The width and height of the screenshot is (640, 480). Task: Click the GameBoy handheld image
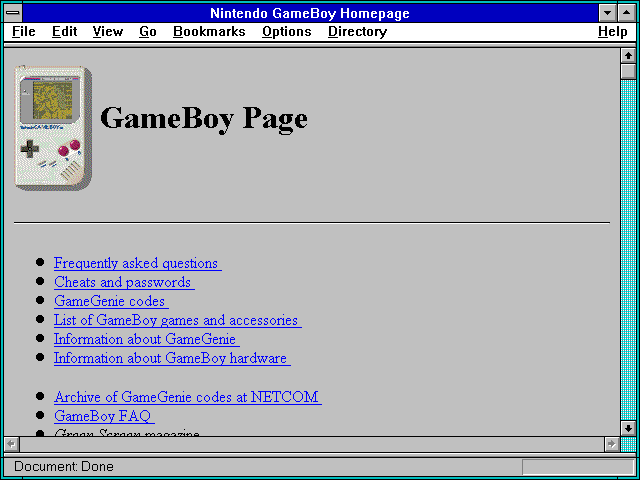pyautogui.click(x=53, y=128)
